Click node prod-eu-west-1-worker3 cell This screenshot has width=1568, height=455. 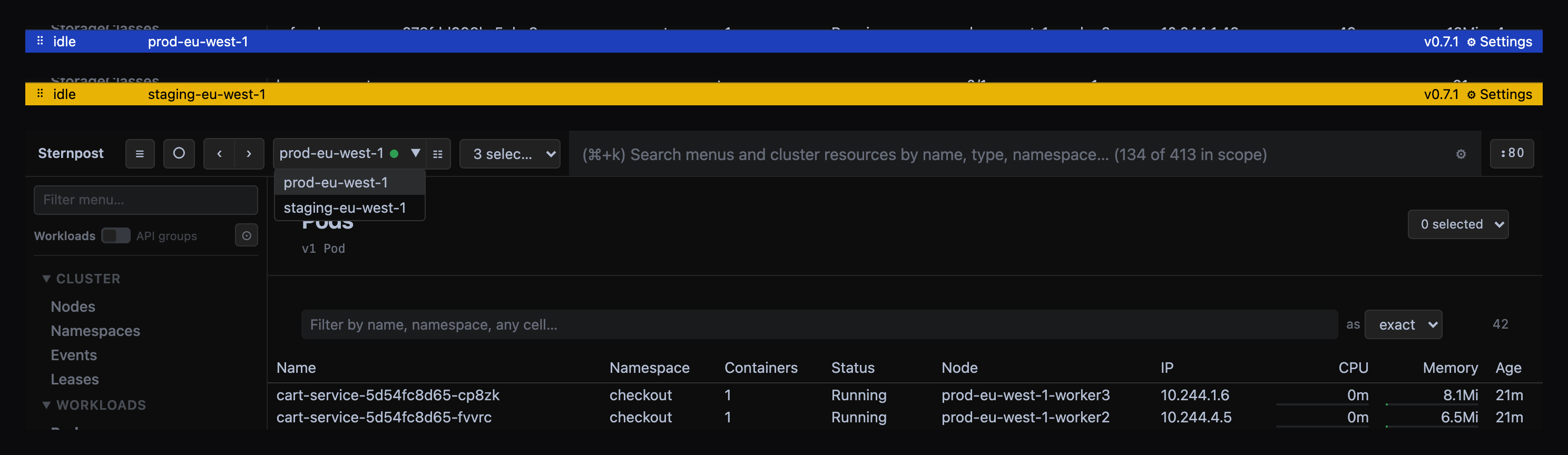(x=1026, y=395)
